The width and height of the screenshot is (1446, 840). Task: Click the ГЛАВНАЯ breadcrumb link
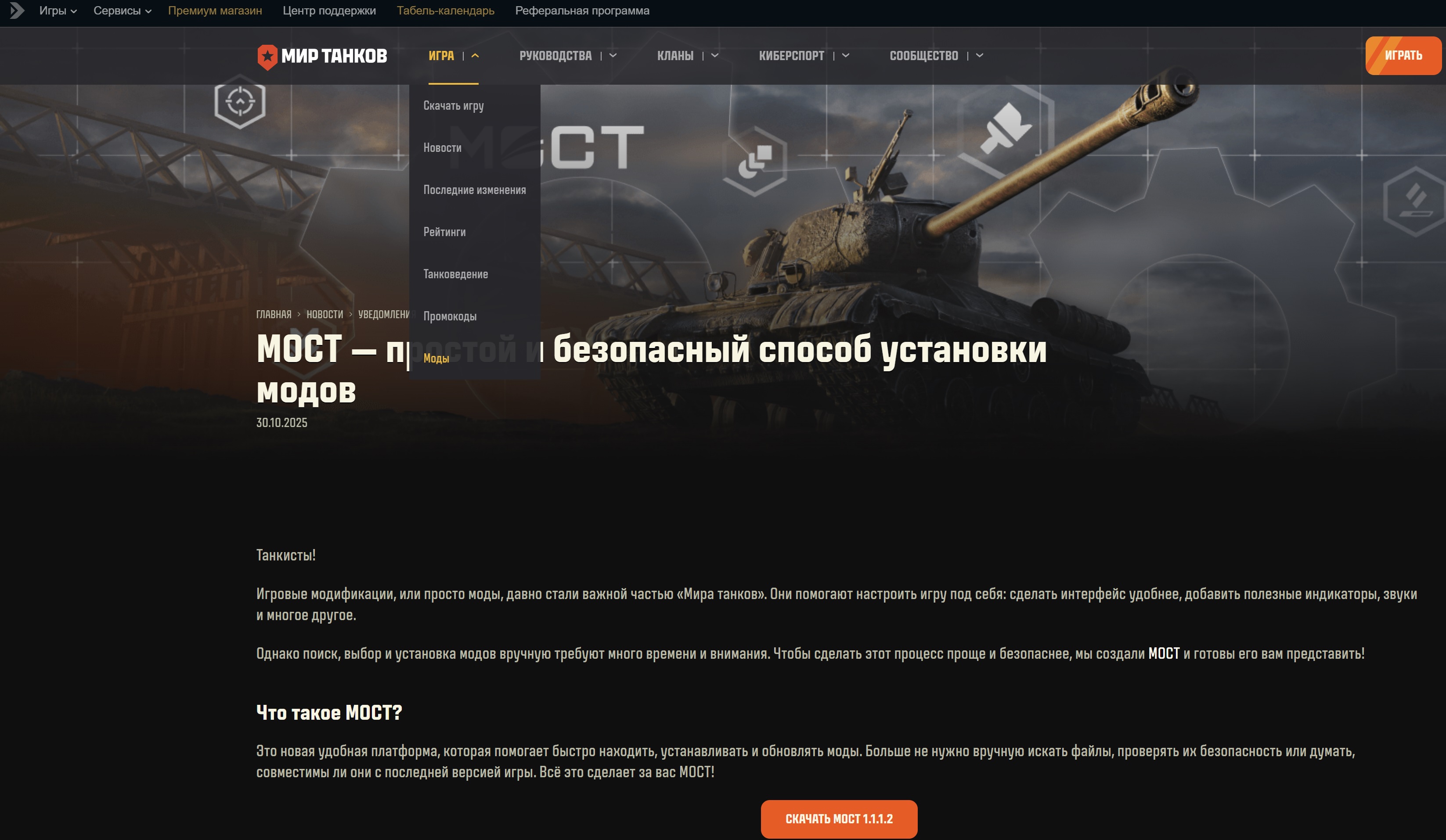[x=274, y=314]
